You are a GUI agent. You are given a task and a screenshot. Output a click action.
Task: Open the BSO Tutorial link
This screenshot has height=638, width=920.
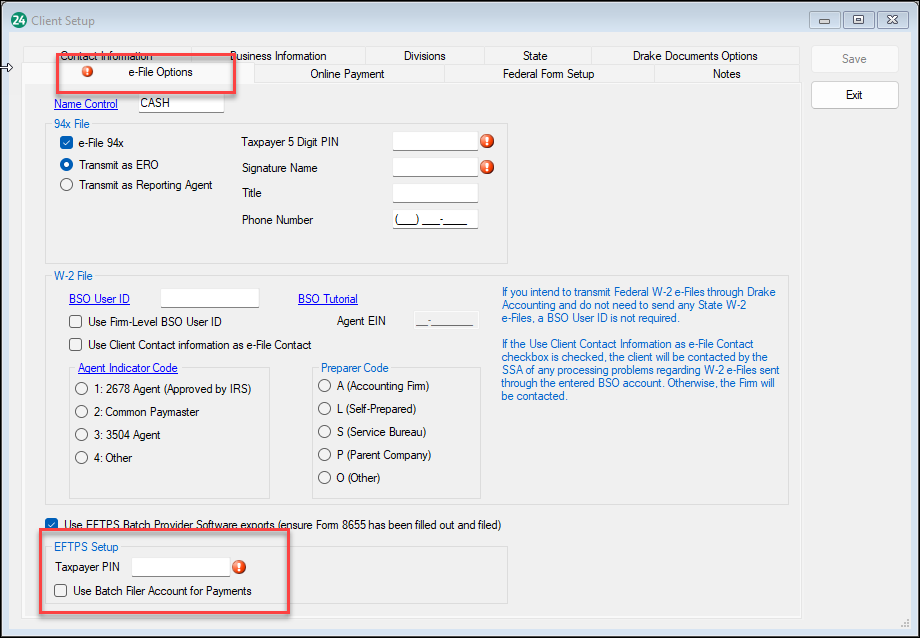click(327, 298)
